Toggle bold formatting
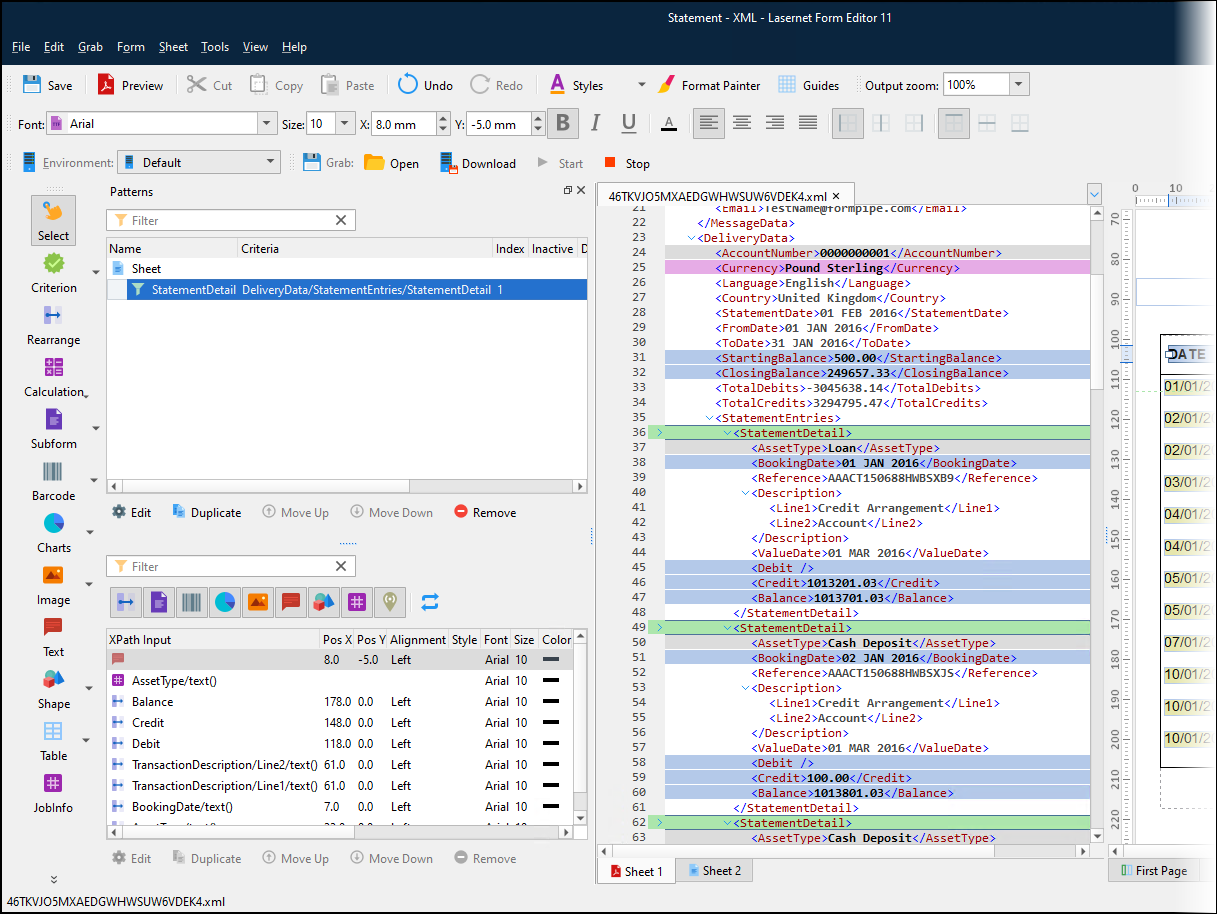Screen dimensions: 1217x914 coord(563,123)
